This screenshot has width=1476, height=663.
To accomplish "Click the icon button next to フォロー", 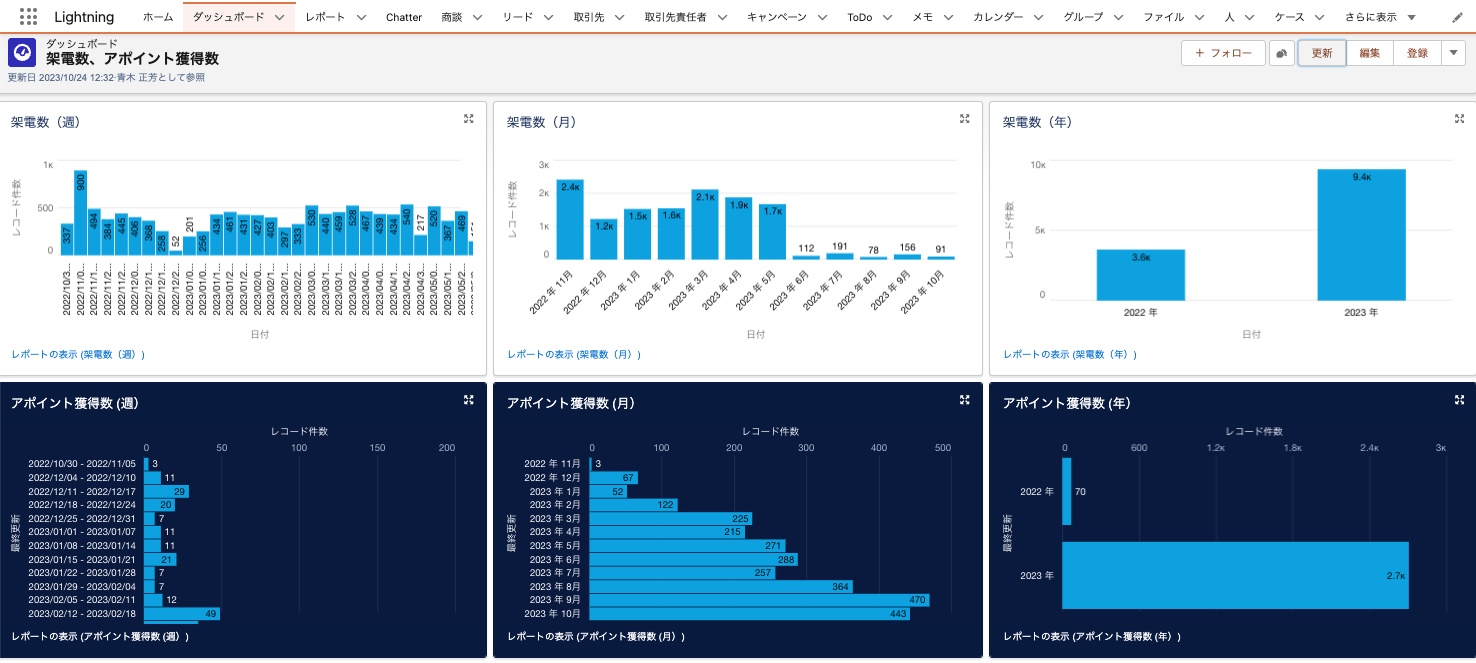I will tap(1281, 53).
